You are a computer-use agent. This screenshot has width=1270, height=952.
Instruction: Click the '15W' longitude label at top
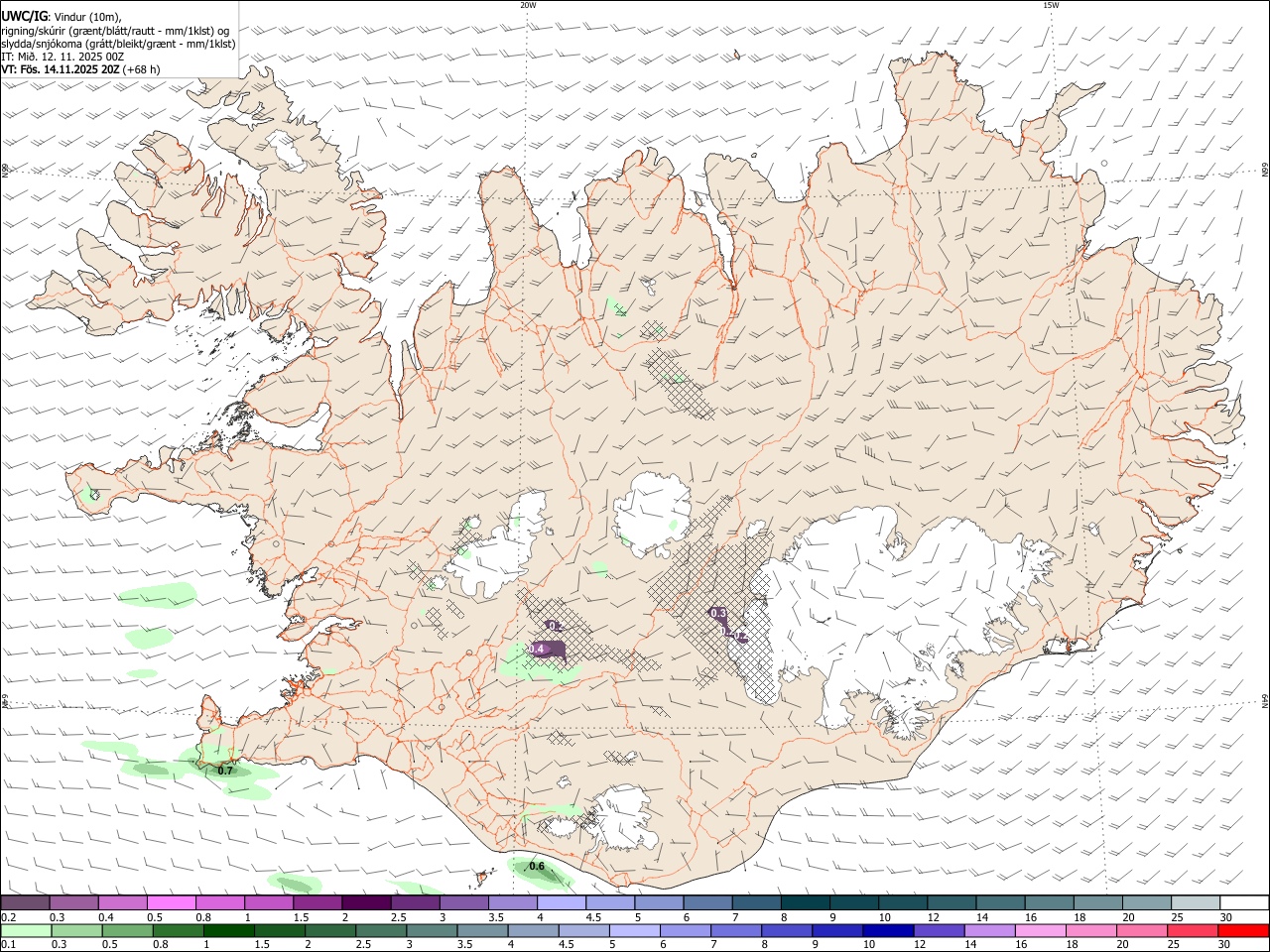point(1051,5)
